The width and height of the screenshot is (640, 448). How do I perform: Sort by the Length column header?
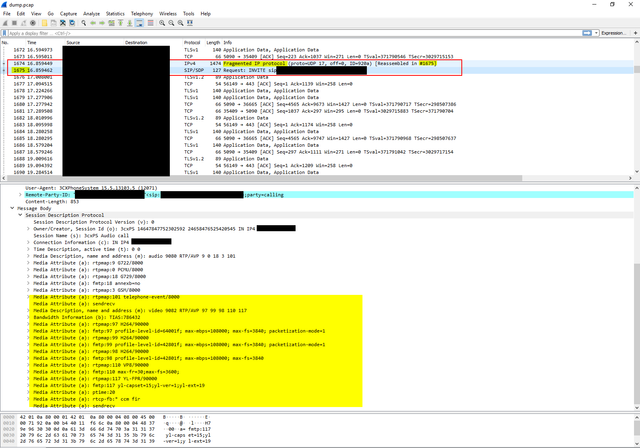213,42
